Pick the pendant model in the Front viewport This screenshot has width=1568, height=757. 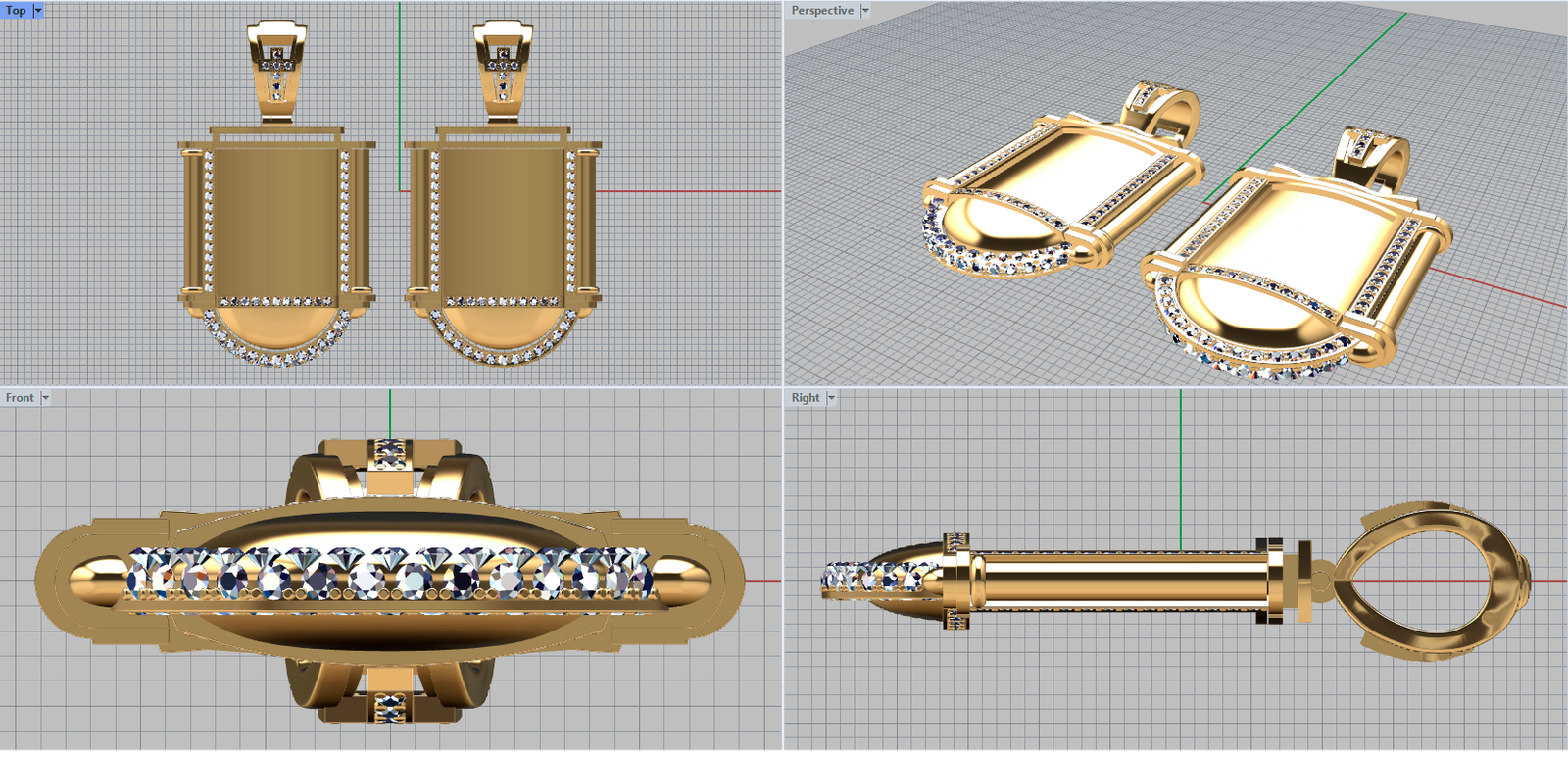click(x=390, y=581)
